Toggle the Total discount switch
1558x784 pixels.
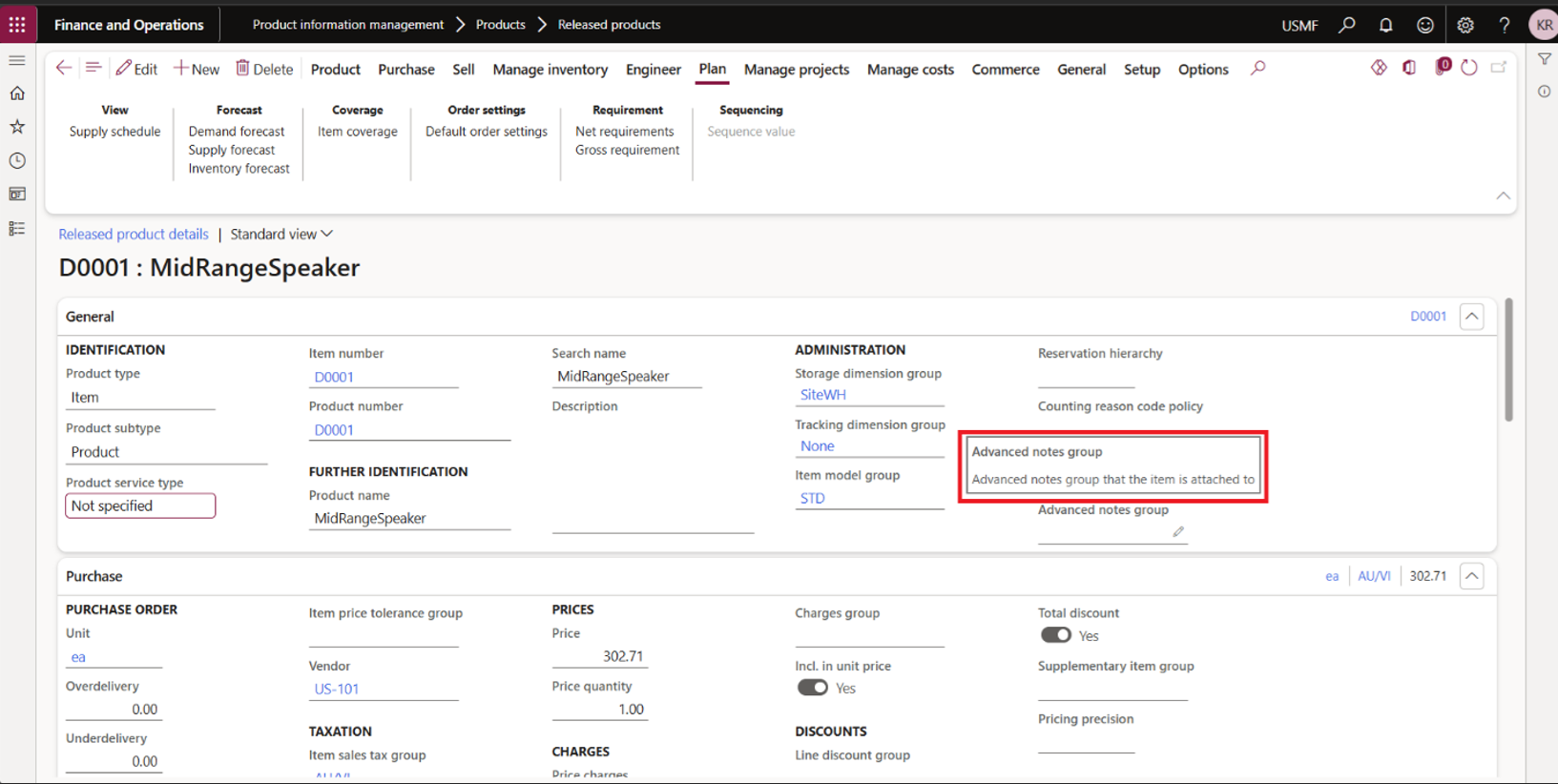click(1055, 635)
